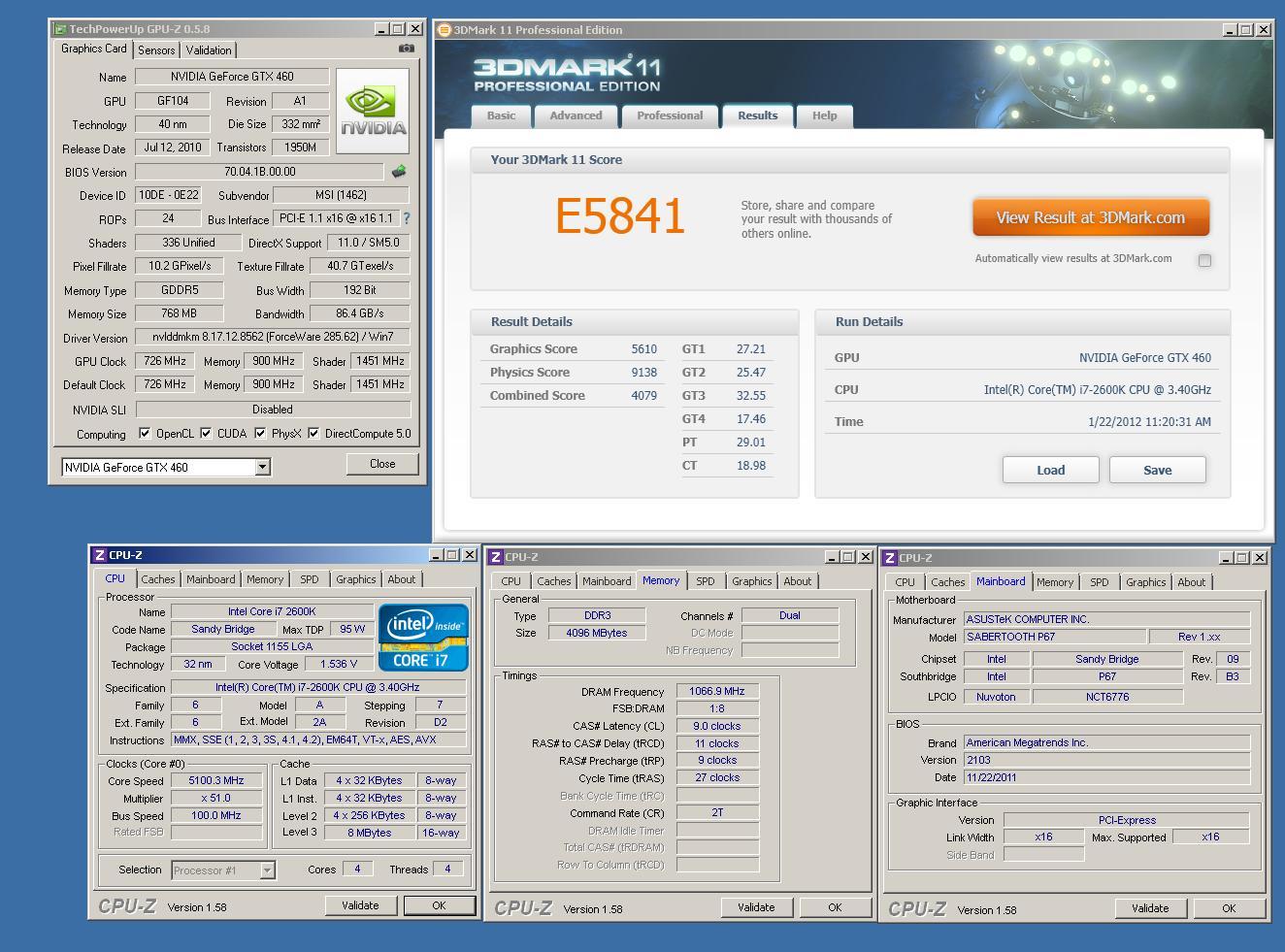
Task: Click the GPU Name field in GPU-Z
Action: click(232, 77)
